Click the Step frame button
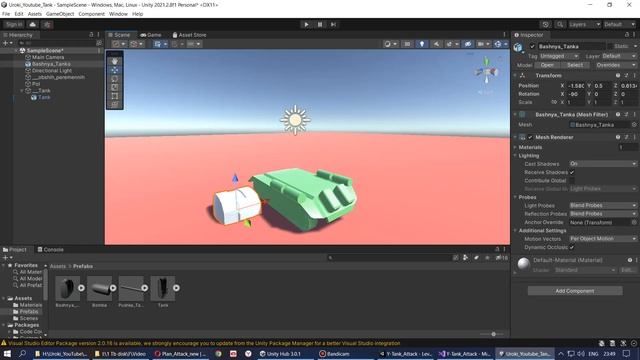Screen dimensions: 640x360 [x=333, y=24]
